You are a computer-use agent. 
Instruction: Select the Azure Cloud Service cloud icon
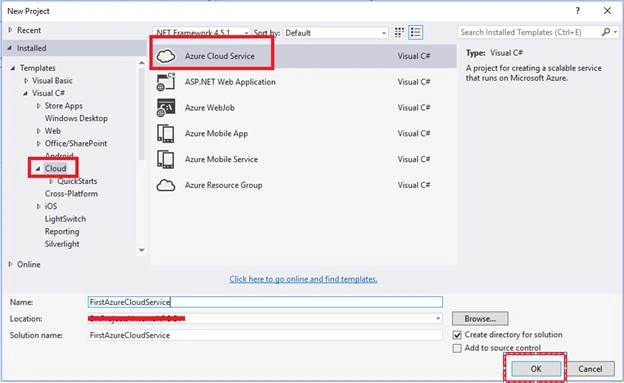(166, 56)
